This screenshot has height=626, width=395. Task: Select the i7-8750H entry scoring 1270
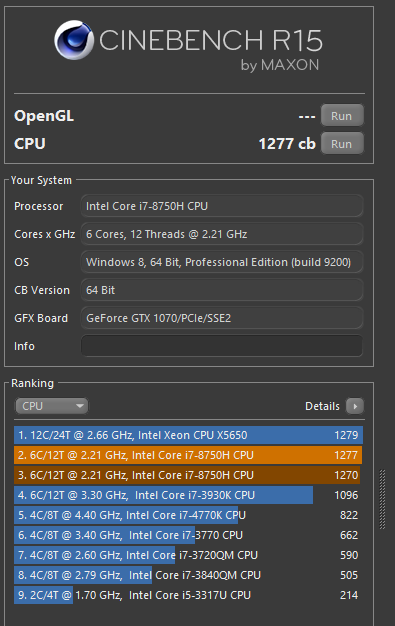188,475
